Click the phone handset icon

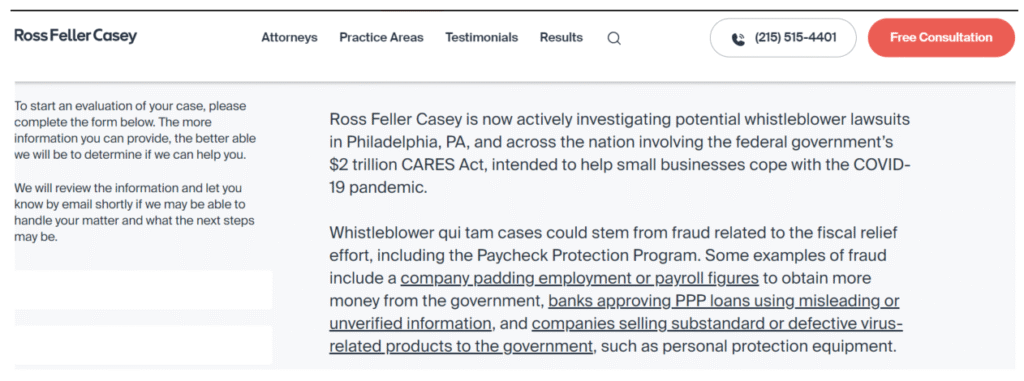coord(738,39)
